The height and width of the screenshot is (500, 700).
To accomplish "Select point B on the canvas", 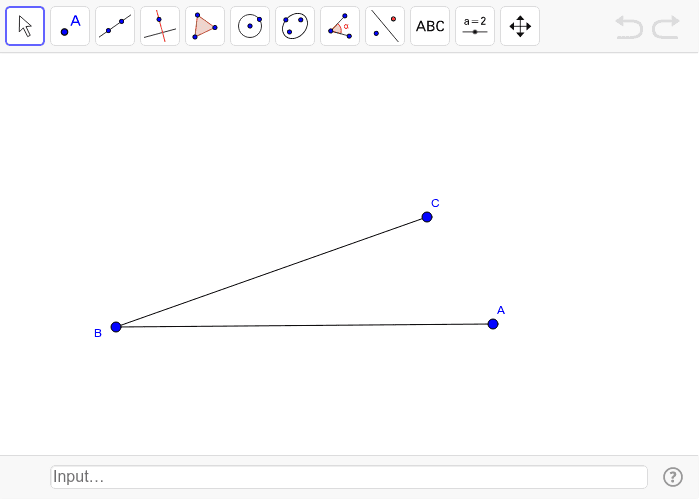I will (116, 327).
